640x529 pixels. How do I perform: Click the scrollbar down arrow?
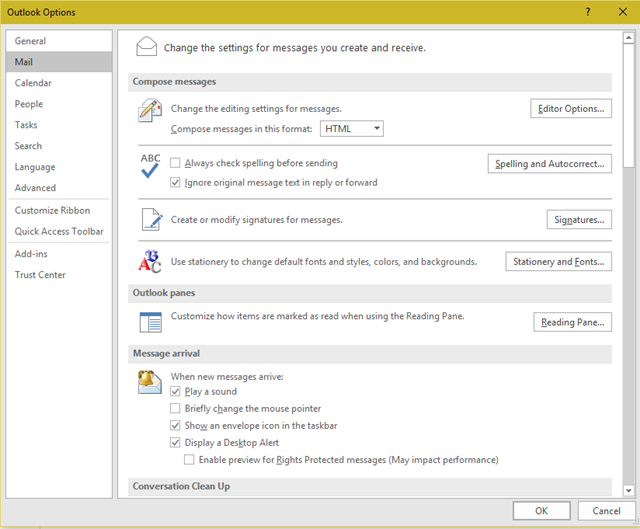(x=628, y=490)
